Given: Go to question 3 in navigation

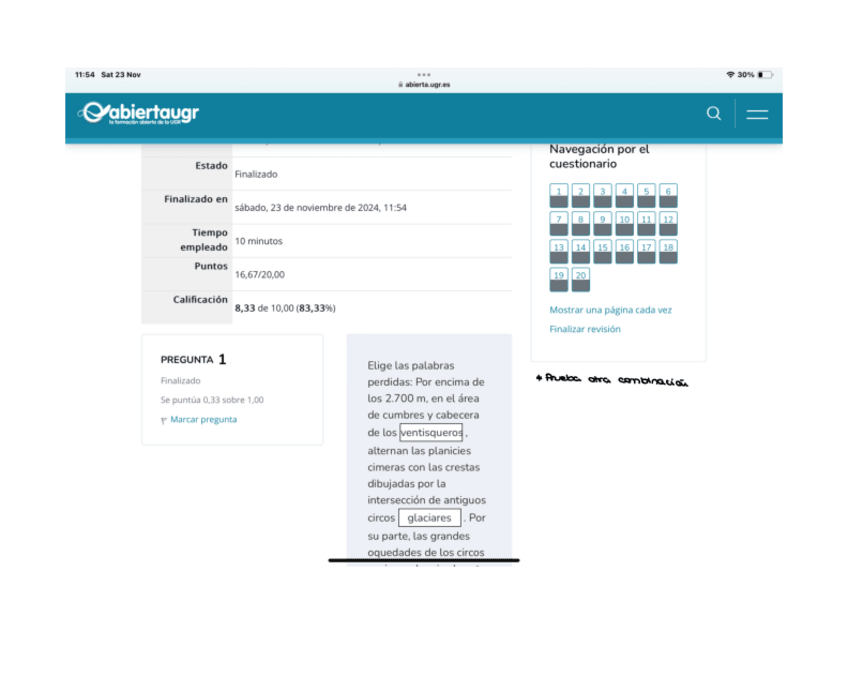Looking at the screenshot, I should pos(602,196).
